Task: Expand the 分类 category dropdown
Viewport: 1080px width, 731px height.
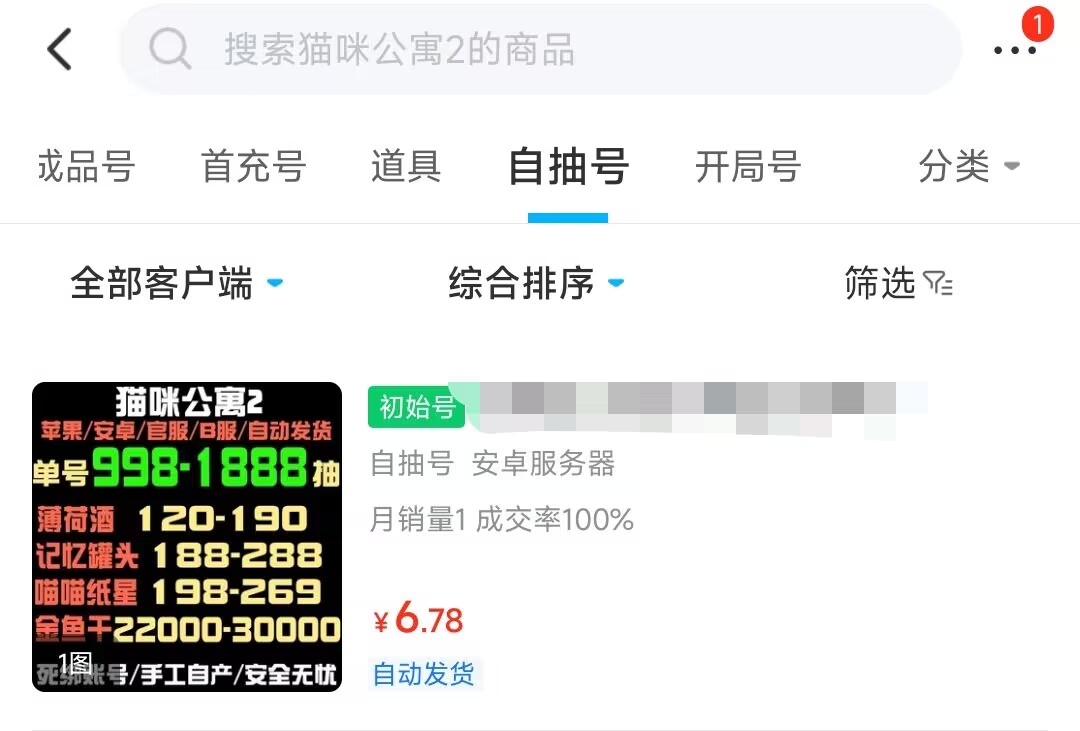Action: coord(968,166)
